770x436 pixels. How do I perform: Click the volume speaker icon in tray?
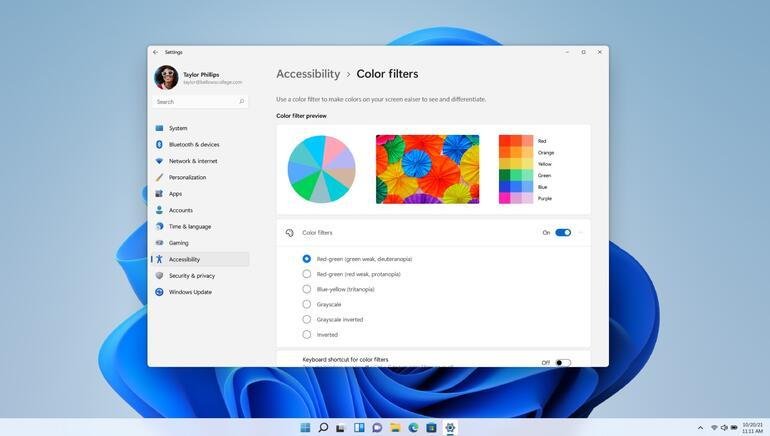[x=724, y=428]
